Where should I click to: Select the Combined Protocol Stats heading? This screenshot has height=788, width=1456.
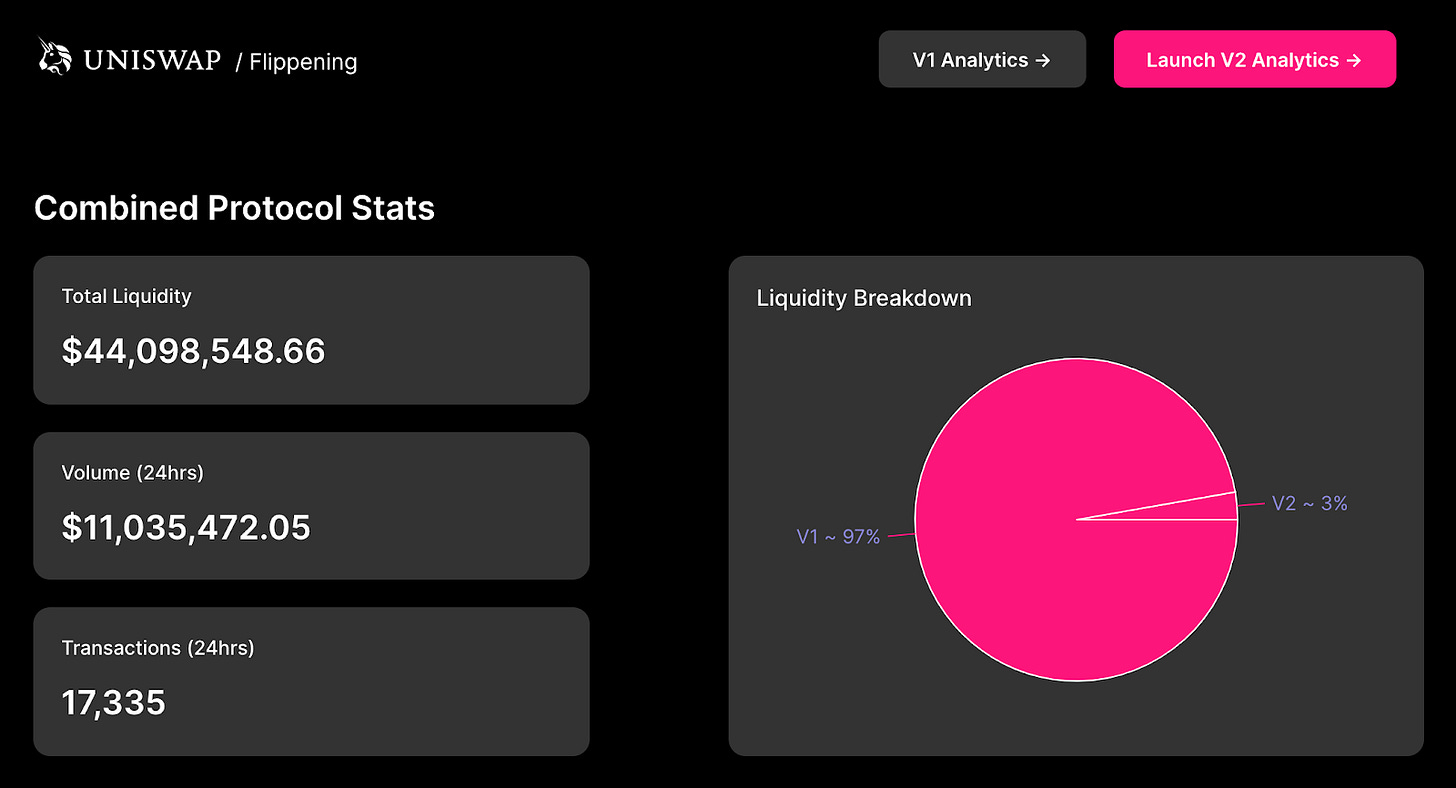coord(234,208)
